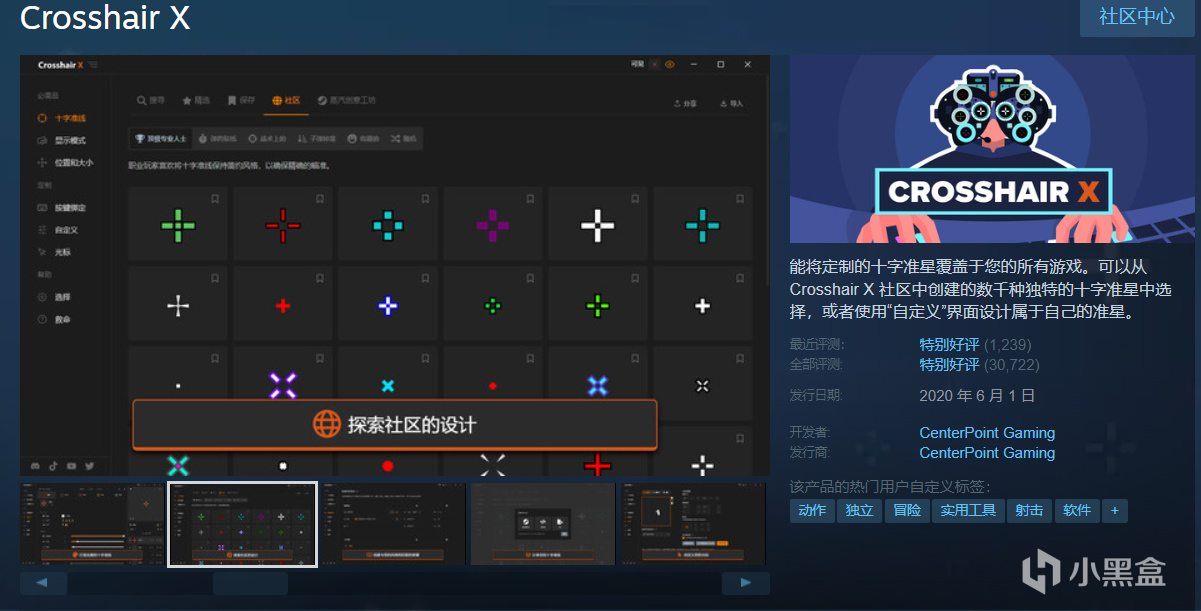
Task: Open 救命 help entry in the sidebar
Action: 55,319
